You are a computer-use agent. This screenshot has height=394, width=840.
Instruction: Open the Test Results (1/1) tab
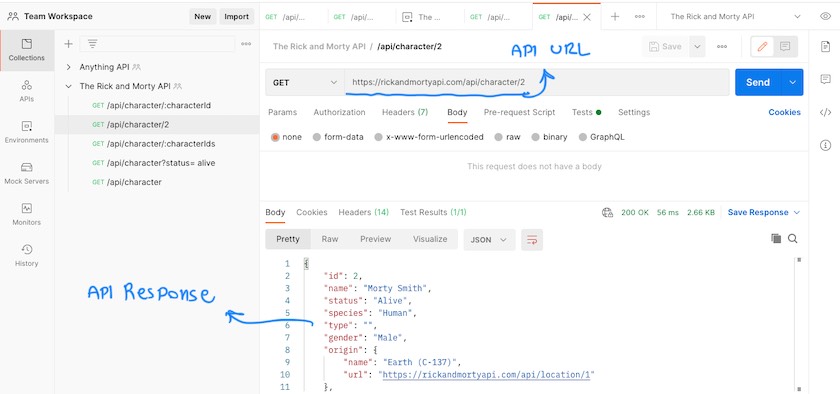pyautogui.click(x=433, y=212)
